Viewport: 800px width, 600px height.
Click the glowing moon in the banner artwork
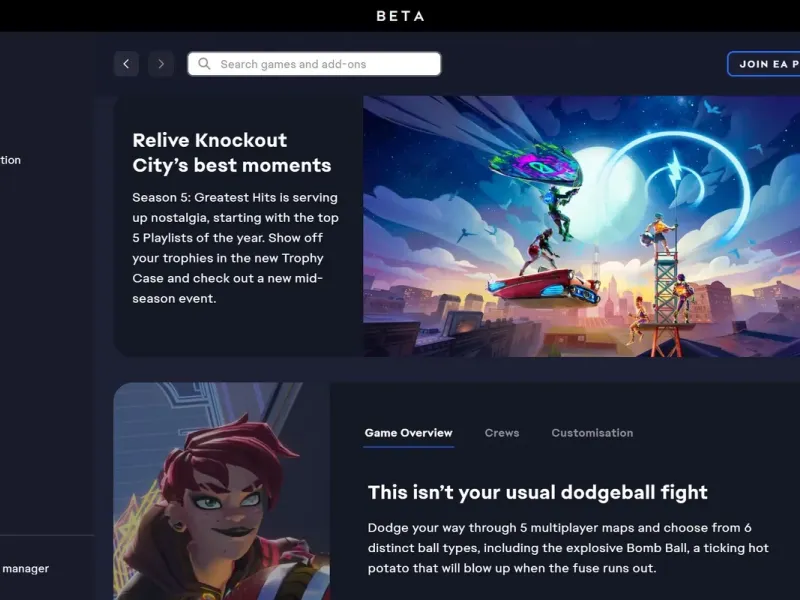pyautogui.click(x=598, y=189)
